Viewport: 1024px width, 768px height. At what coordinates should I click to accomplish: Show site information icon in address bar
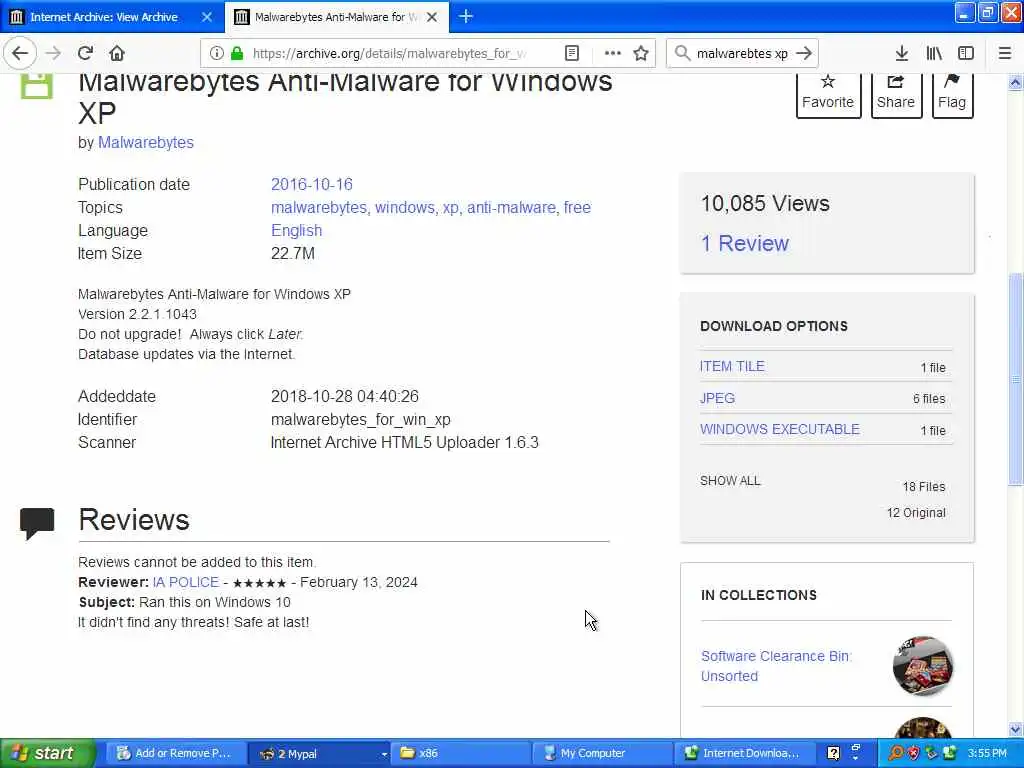(216, 53)
